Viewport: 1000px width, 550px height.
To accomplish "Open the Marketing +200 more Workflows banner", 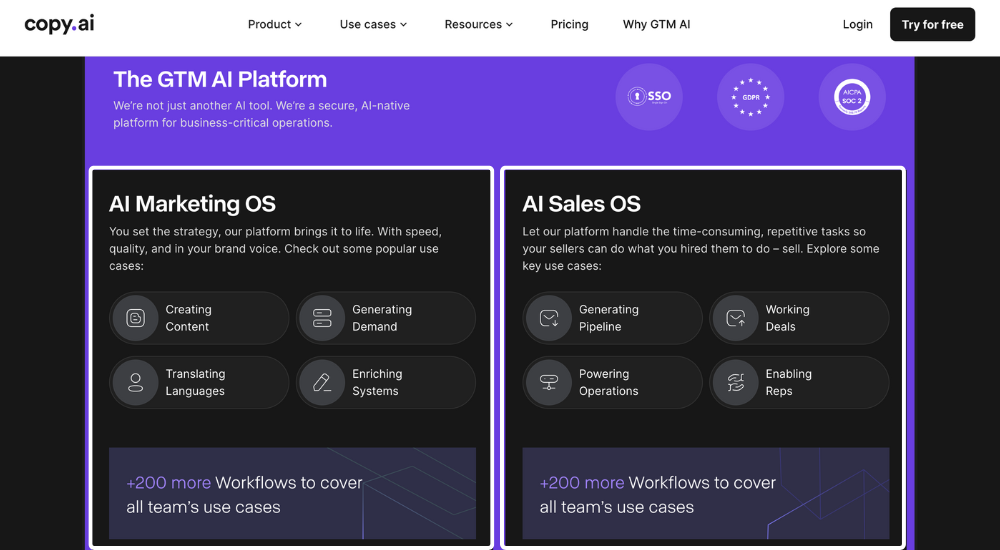I will [292, 493].
